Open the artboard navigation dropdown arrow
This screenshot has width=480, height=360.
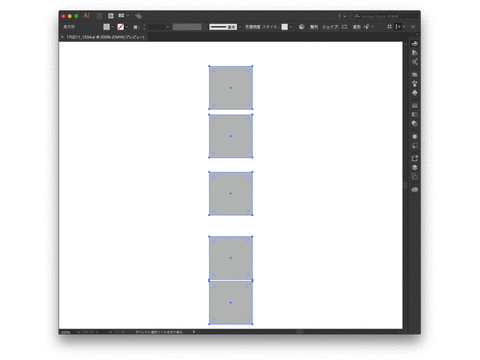[110, 332]
